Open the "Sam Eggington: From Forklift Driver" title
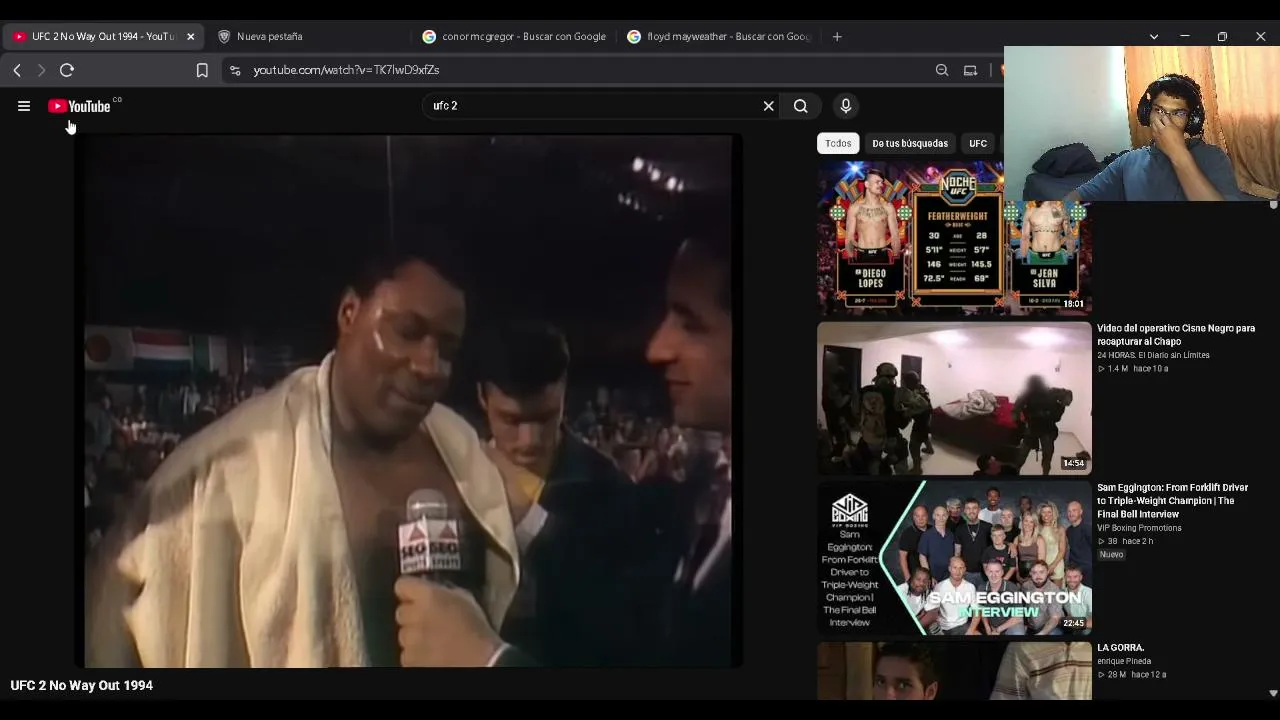 click(x=1173, y=501)
